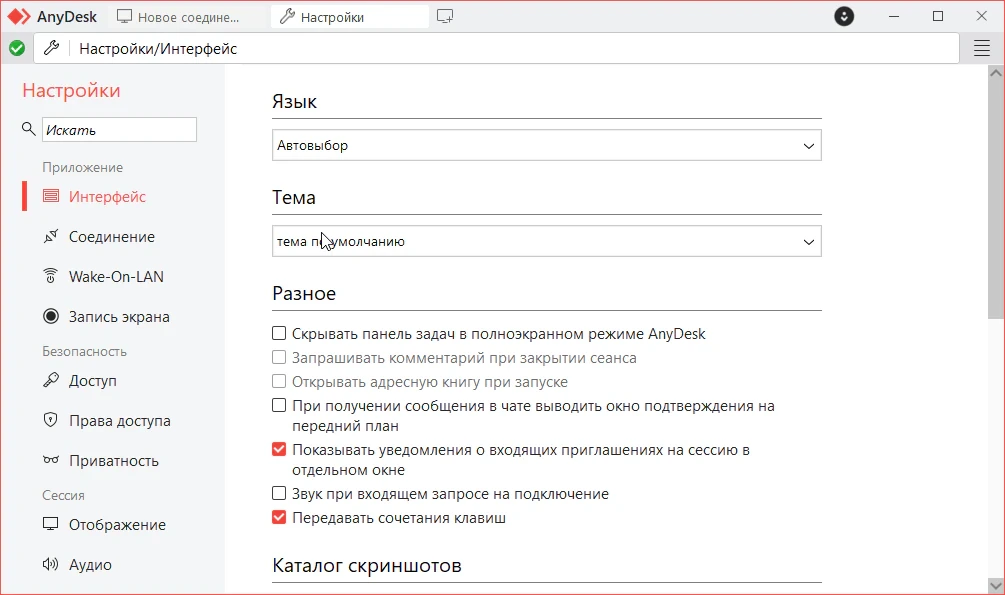This screenshot has width=1005, height=595.
Task: Click the wrench icon on Настройки tab
Action: point(288,17)
